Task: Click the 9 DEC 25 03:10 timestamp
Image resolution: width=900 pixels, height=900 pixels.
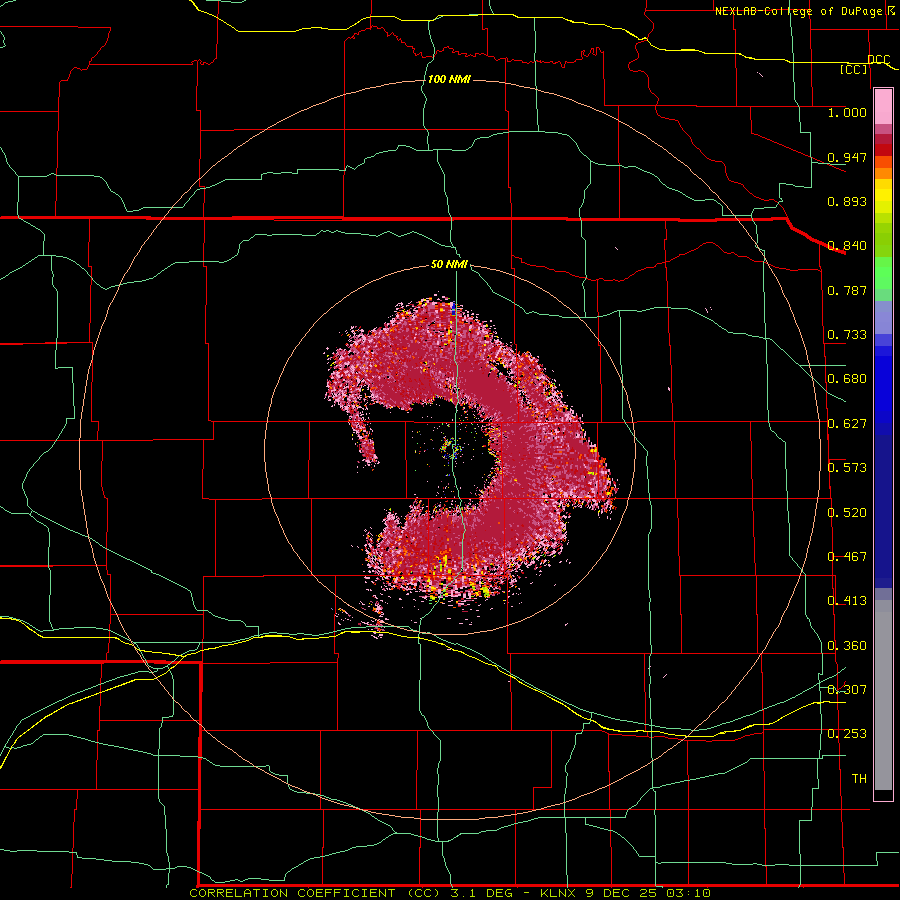Action: pyautogui.click(x=648, y=893)
